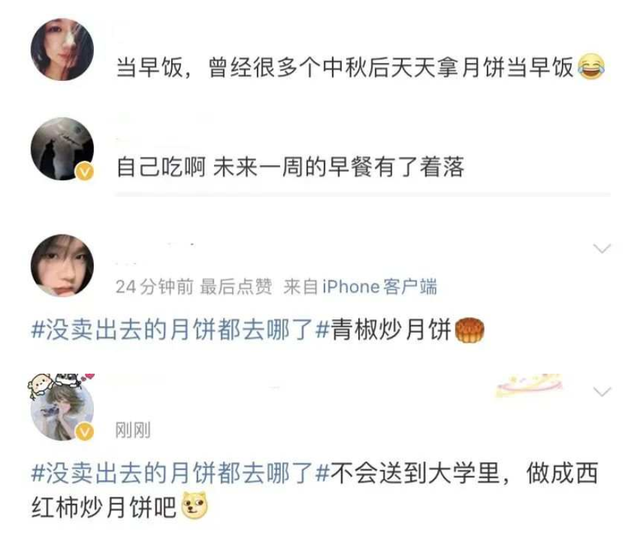Click the doge emoji after 炒月饼吧
The height and width of the screenshot is (536, 640).
[x=195, y=506]
